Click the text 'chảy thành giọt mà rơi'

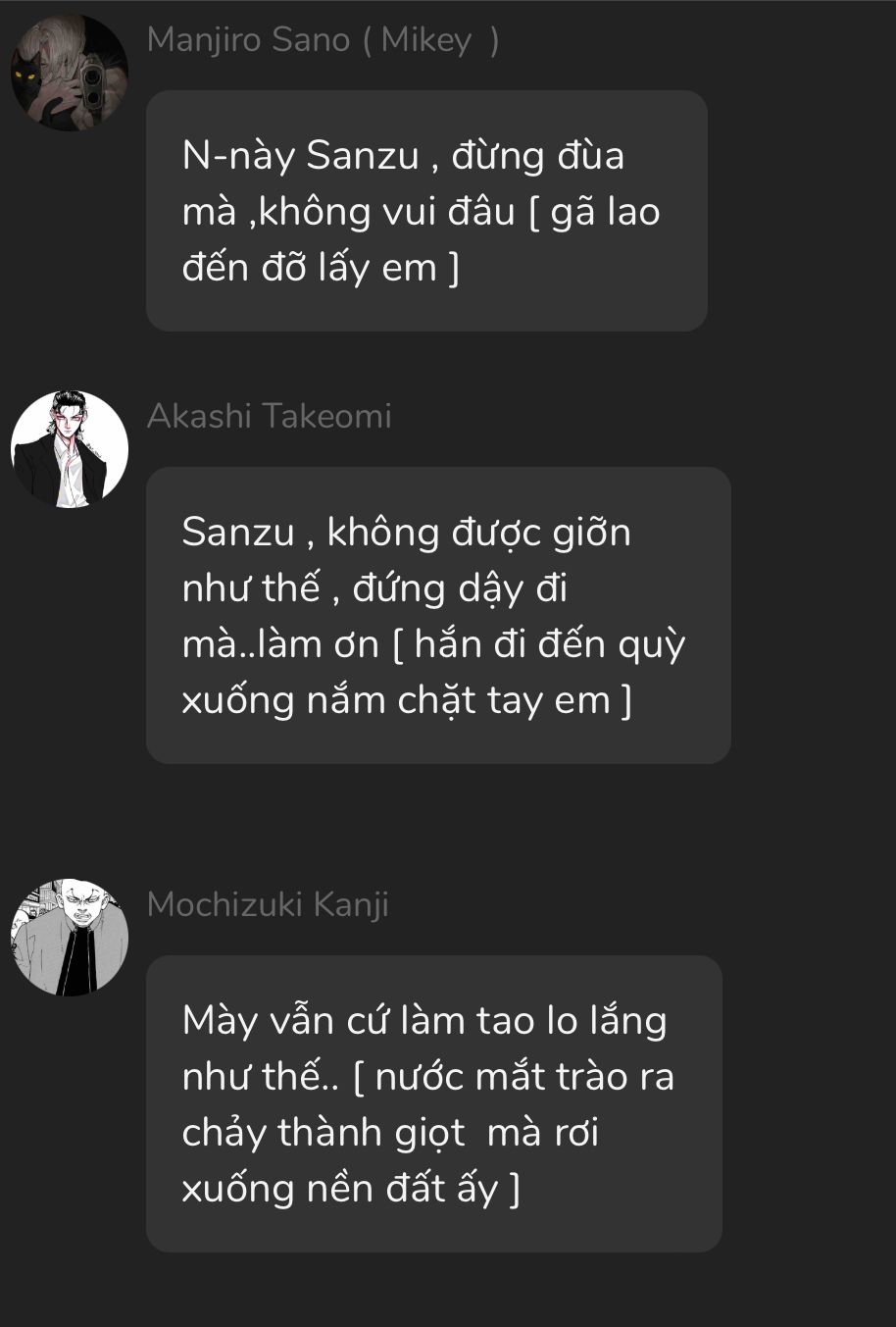[x=390, y=1133]
